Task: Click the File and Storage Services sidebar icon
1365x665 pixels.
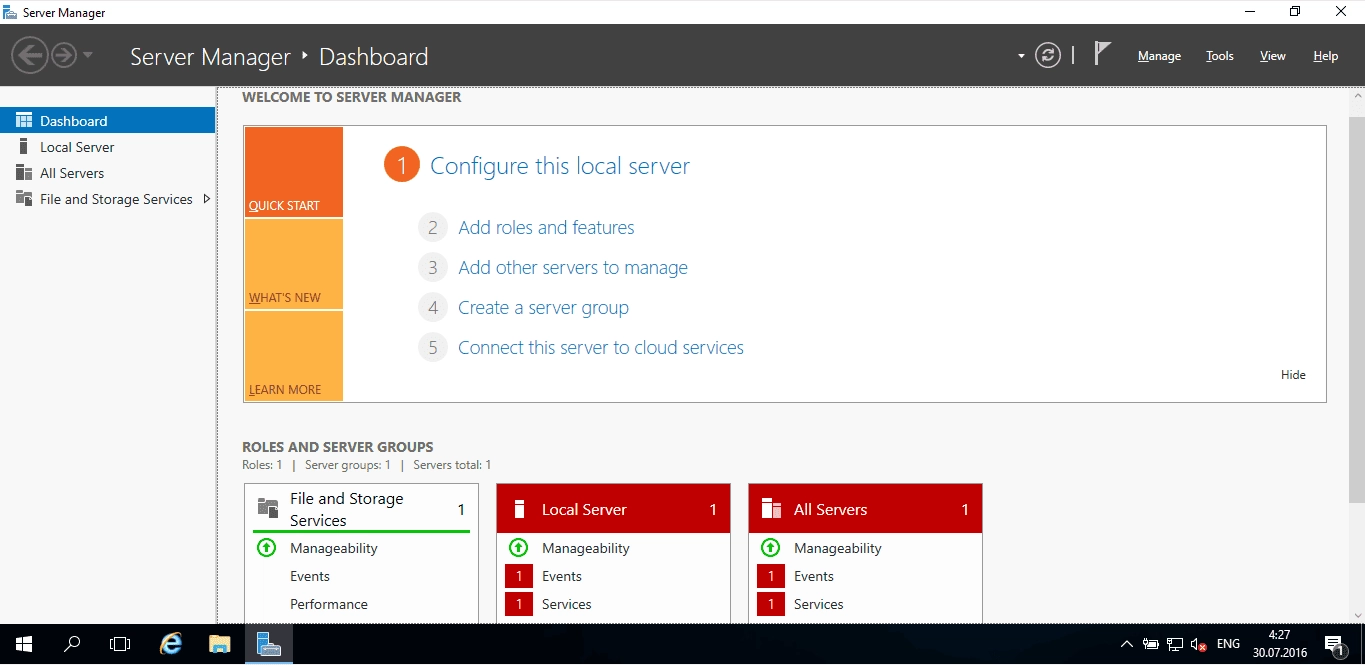Action: [24, 198]
